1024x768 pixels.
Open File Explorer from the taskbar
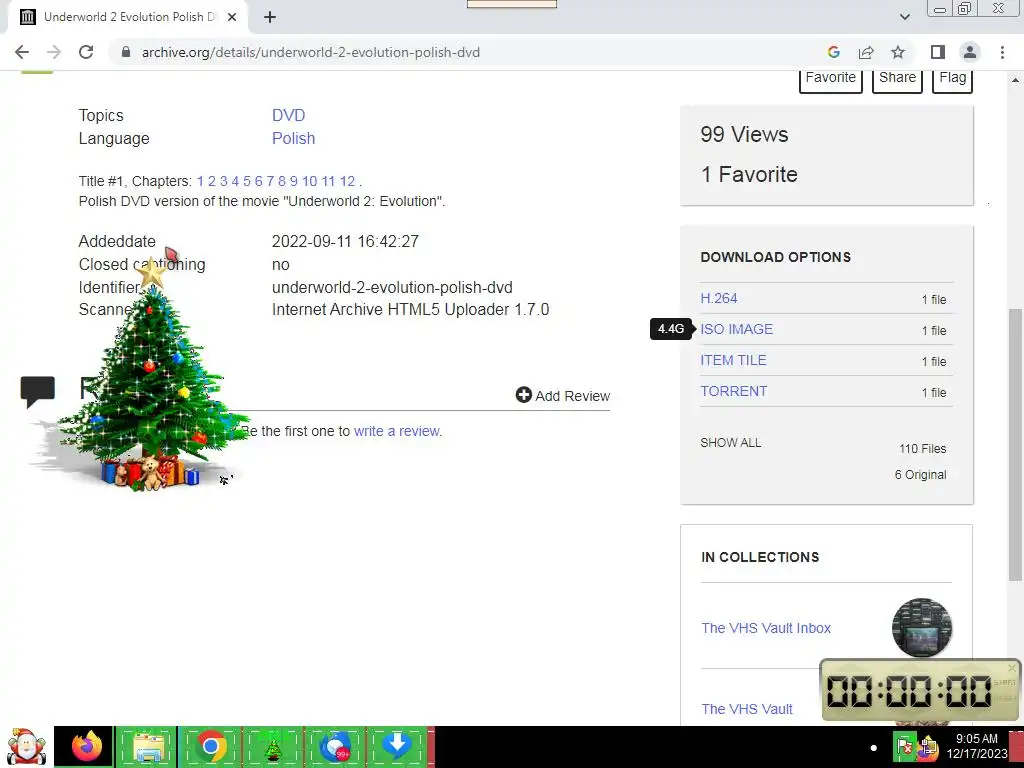(x=148, y=746)
